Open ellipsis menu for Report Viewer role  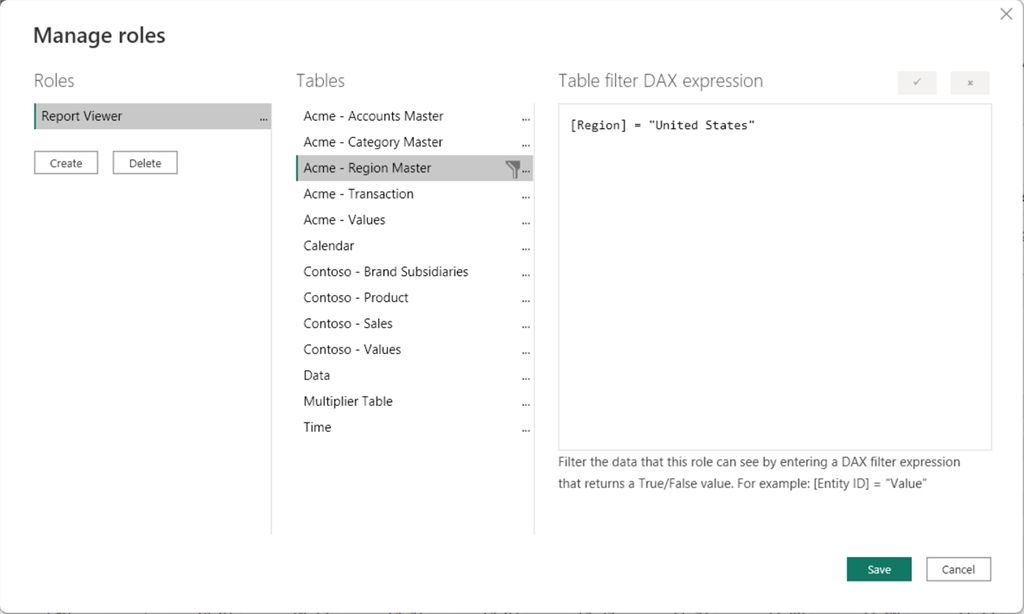[x=263, y=118]
